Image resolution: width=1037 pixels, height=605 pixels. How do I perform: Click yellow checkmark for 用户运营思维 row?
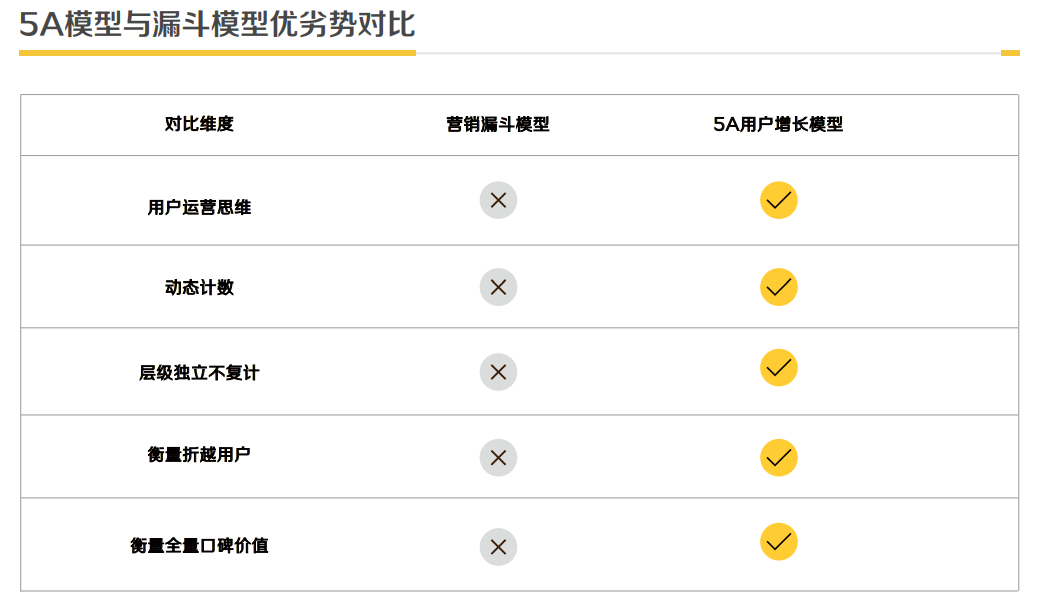[778, 200]
